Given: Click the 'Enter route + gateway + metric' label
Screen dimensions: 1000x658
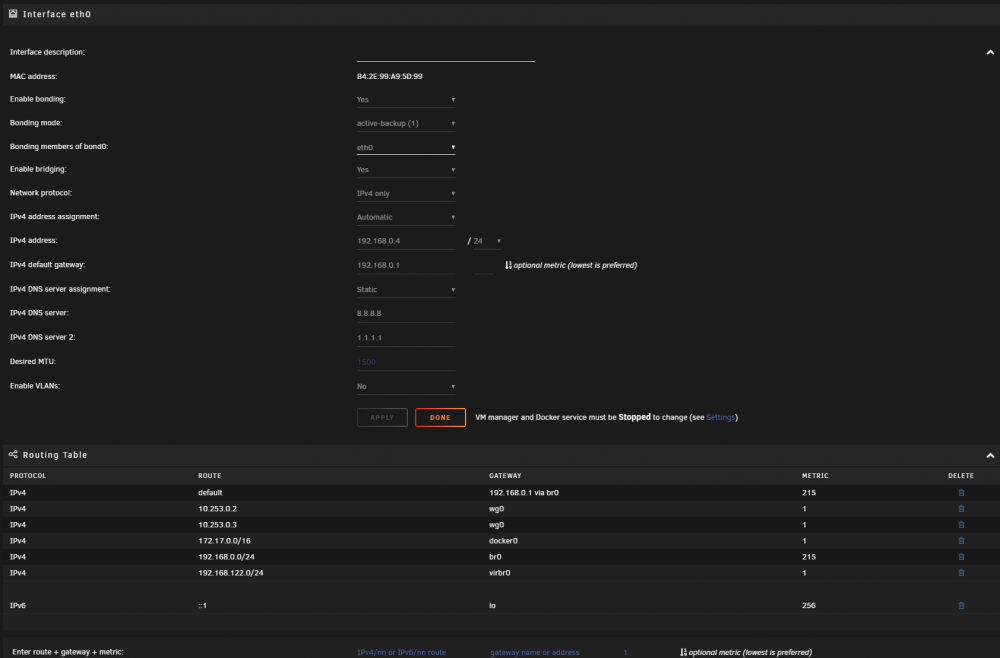Looking at the screenshot, I should click(x=68, y=652).
